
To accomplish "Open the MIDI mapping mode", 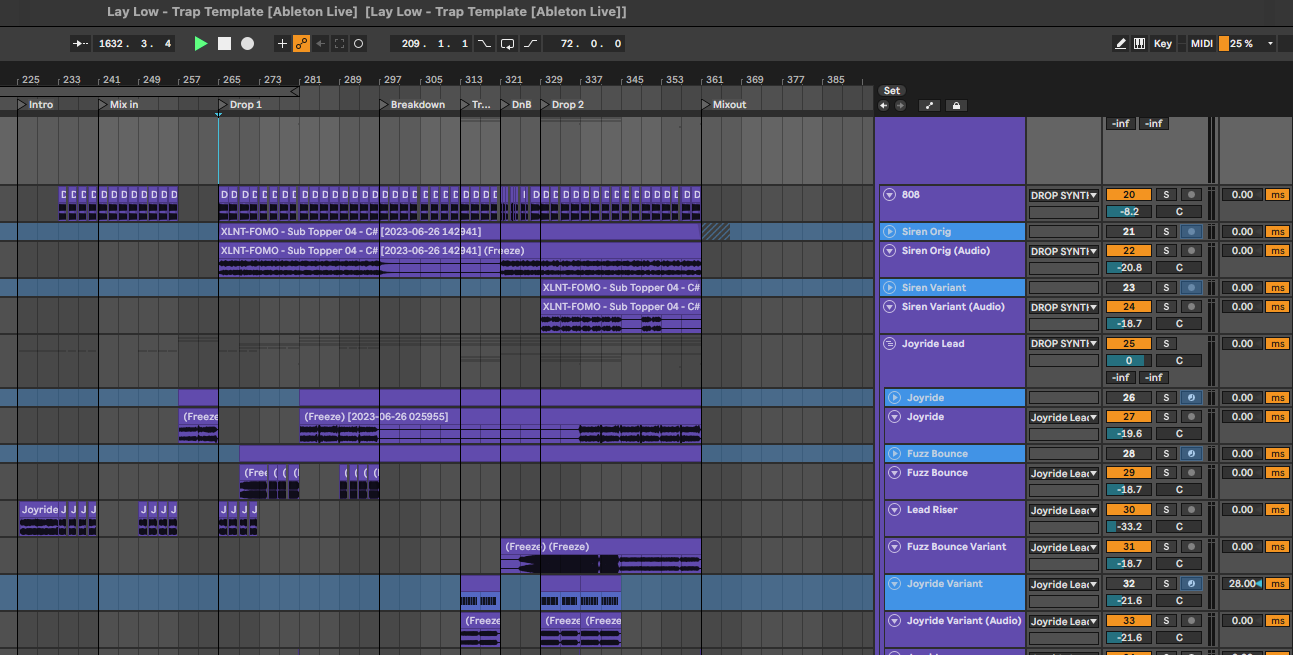I will 1201,44.
